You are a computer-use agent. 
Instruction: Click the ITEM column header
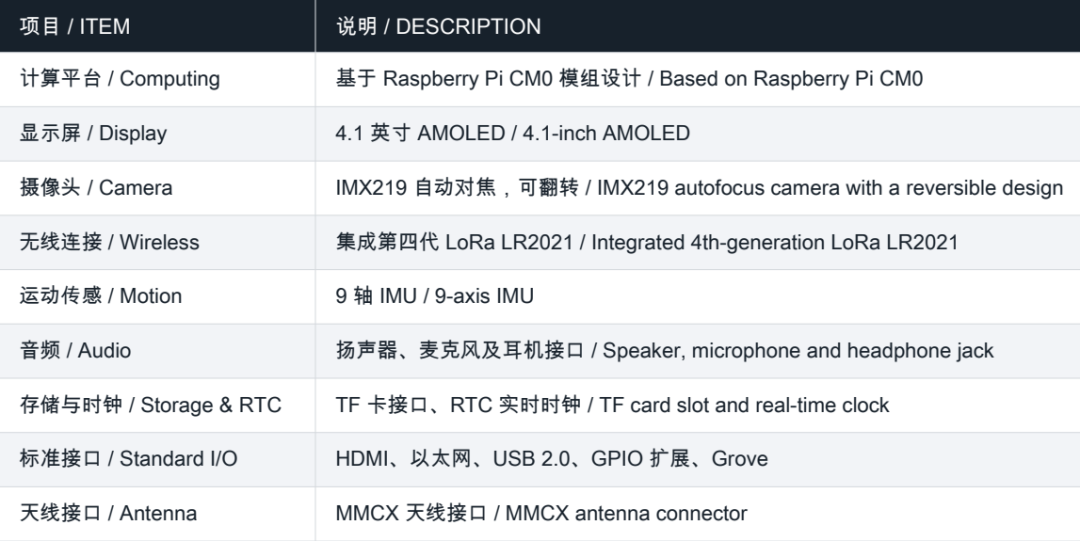74,26
